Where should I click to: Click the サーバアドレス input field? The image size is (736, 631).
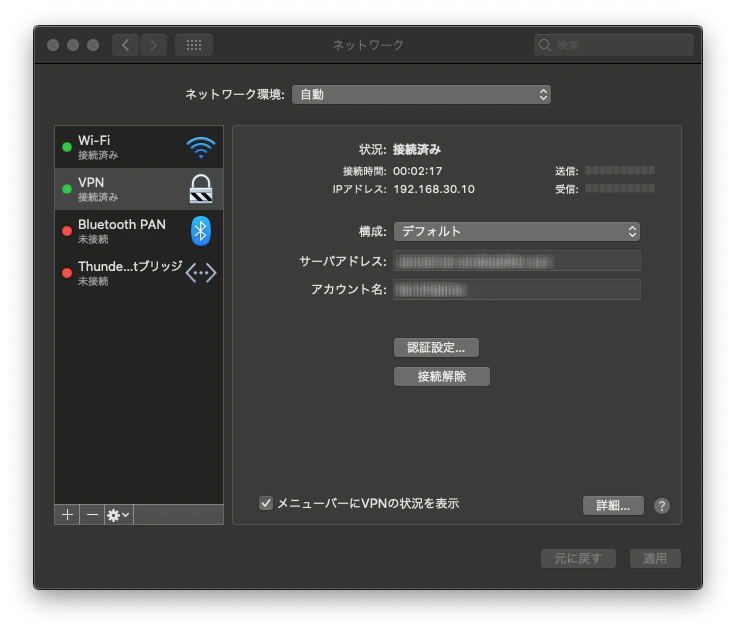[517, 261]
